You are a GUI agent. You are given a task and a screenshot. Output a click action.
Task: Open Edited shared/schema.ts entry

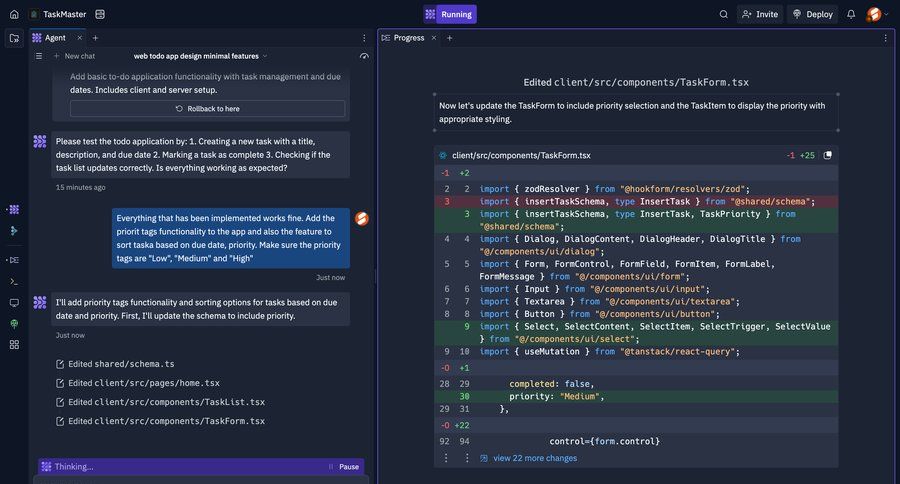[x=115, y=364]
